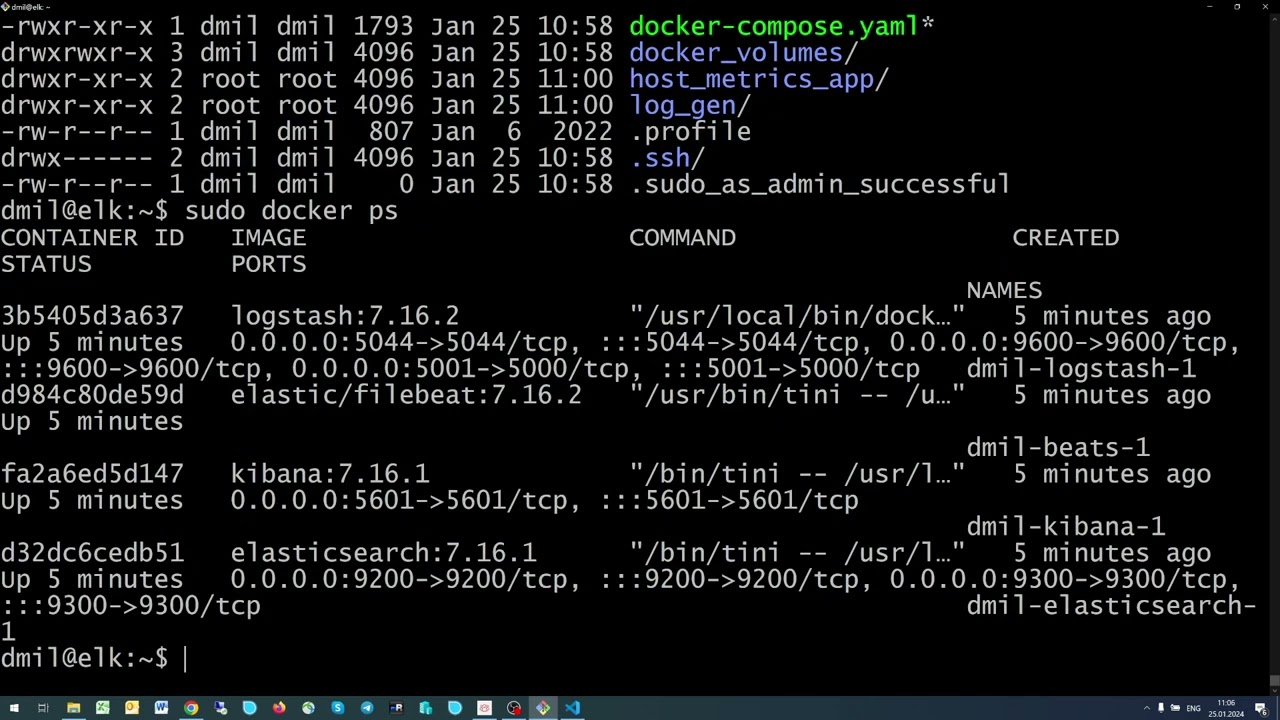Open Google Chrome from the taskbar
Image resolution: width=1280 pixels, height=720 pixels.
click(191, 708)
